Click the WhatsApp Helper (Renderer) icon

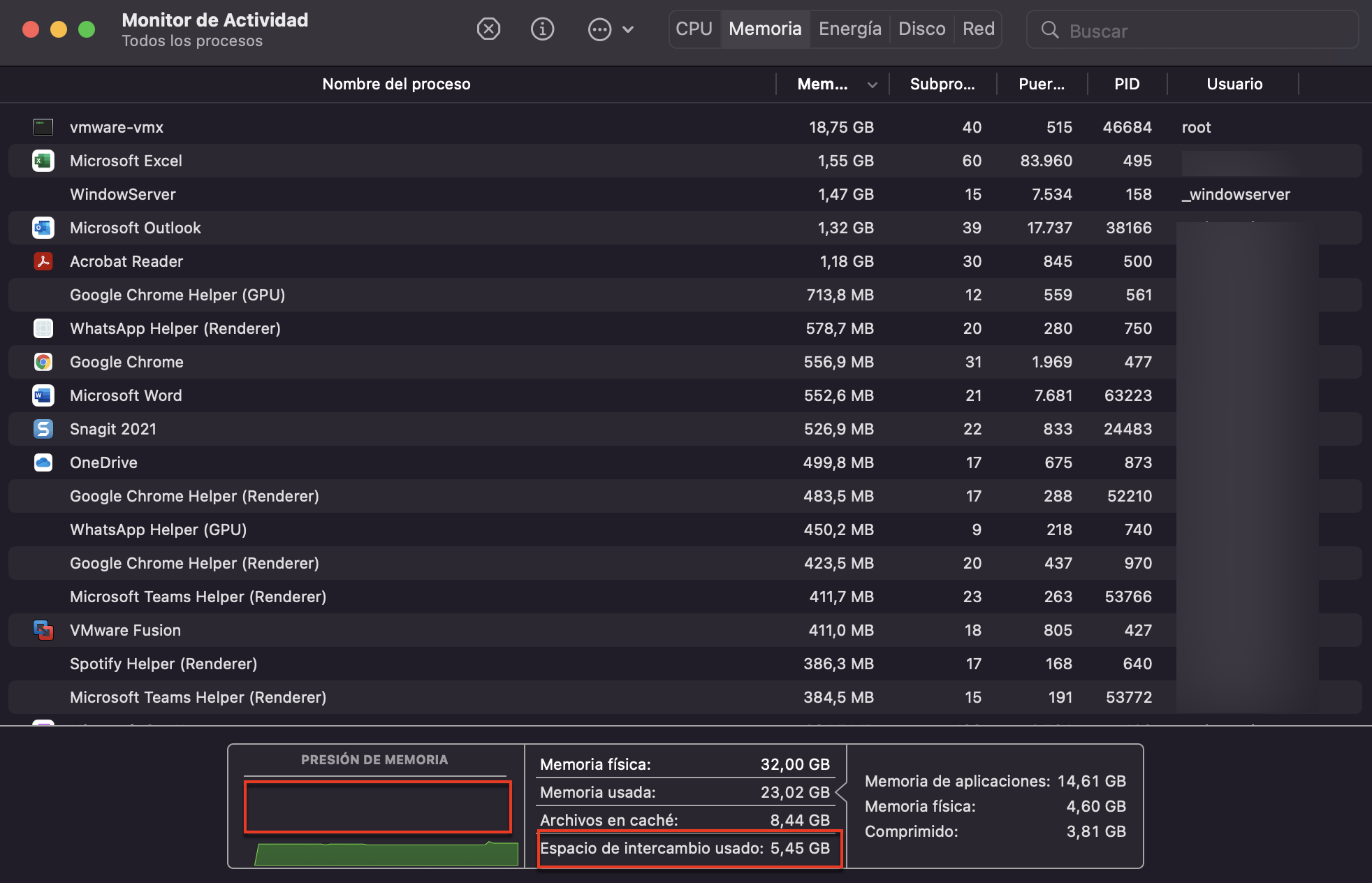[43, 328]
